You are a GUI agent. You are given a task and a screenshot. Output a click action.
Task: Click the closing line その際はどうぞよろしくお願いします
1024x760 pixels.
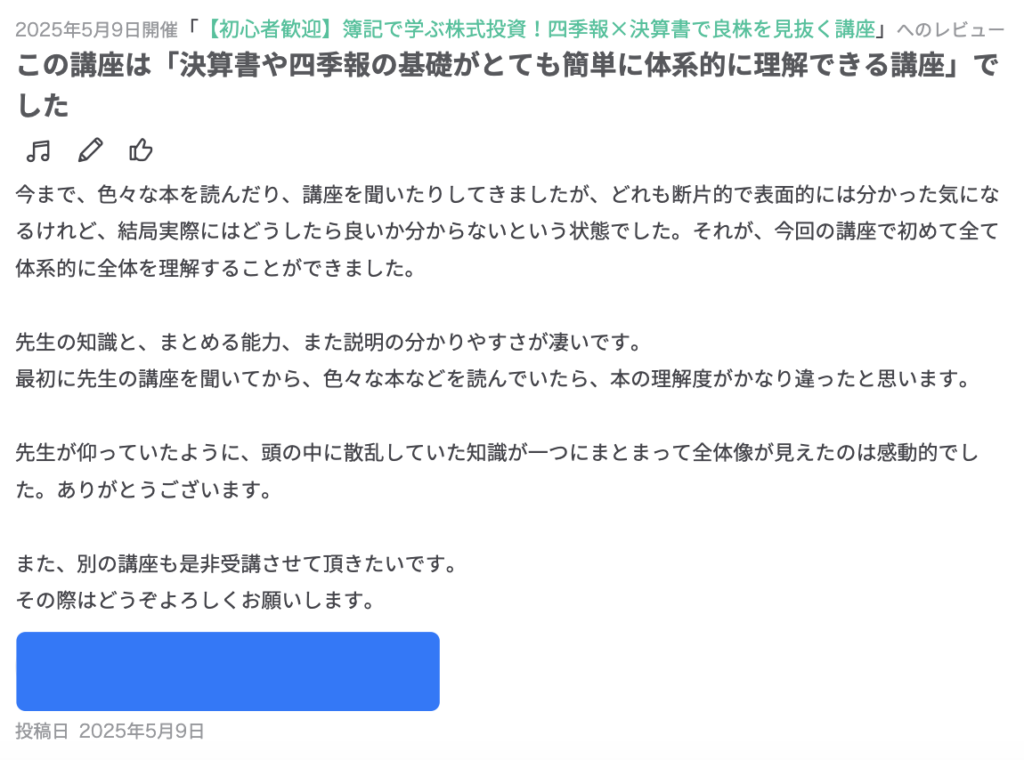pos(195,602)
